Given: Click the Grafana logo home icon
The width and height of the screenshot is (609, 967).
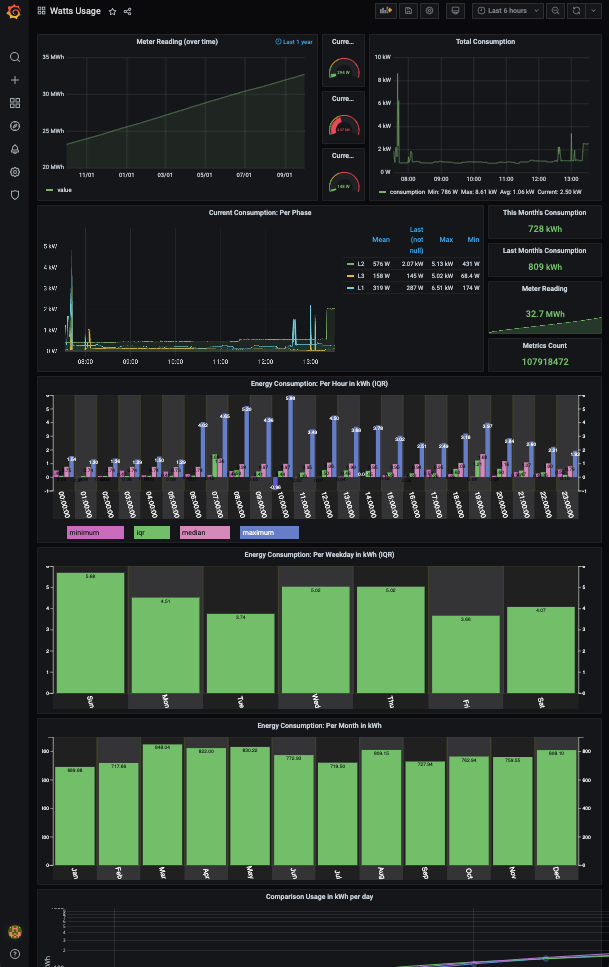Looking at the screenshot, I should (x=14, y=11).
